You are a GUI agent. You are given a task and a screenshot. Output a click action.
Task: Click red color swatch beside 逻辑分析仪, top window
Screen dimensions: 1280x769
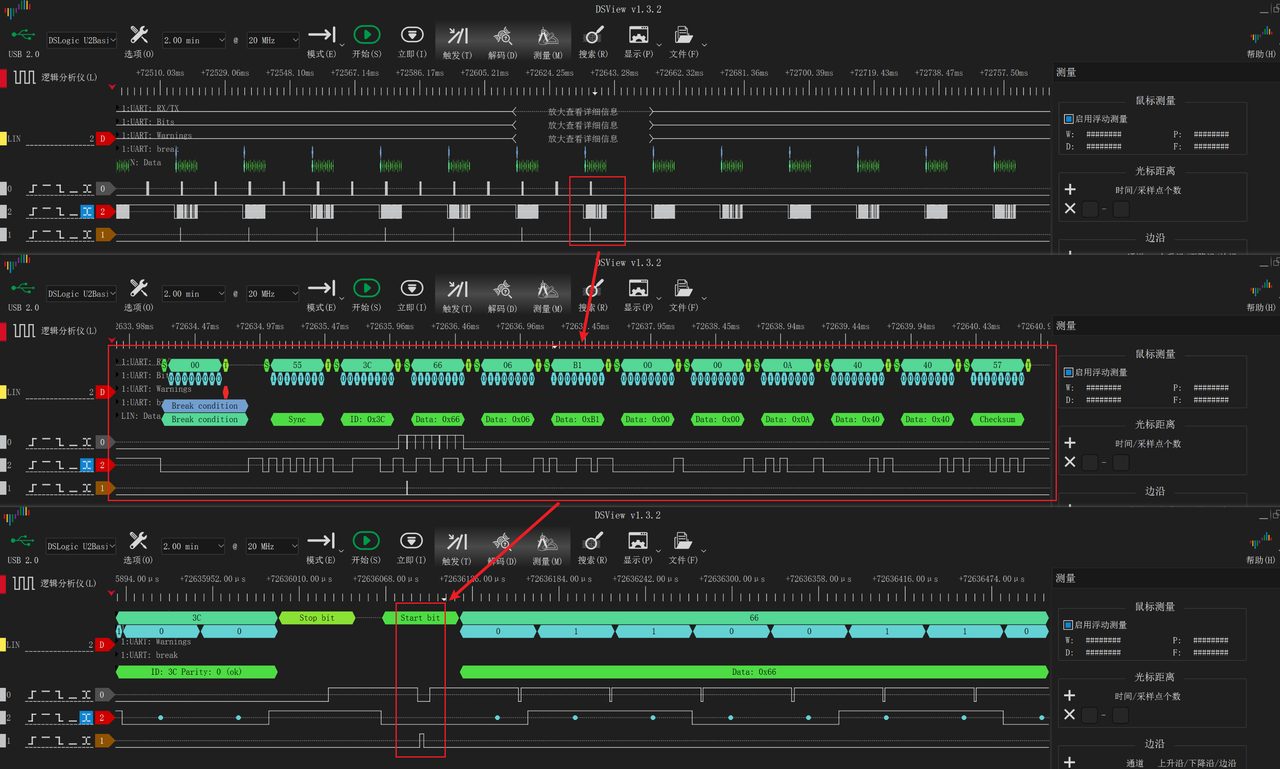4,77
